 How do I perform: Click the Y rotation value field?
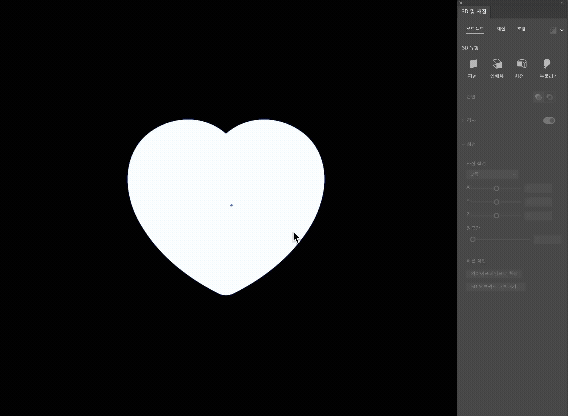(538, 202)
